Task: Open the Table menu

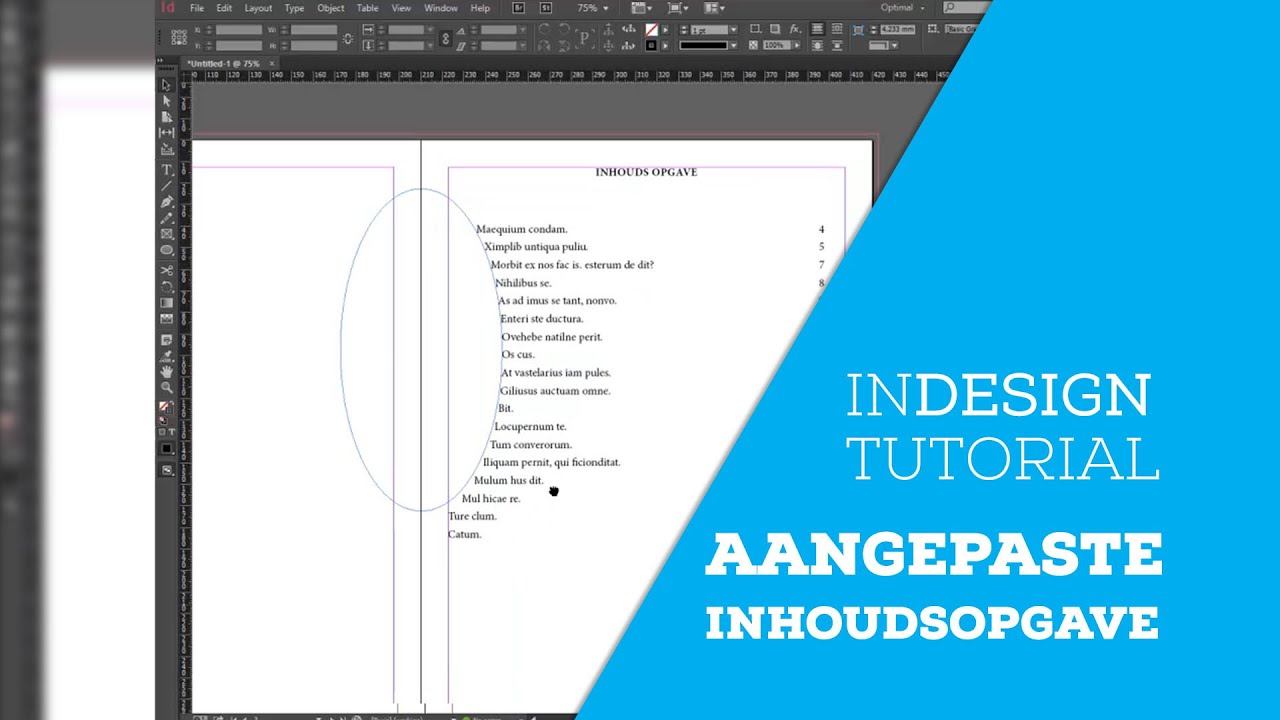Action: (368, 8)
